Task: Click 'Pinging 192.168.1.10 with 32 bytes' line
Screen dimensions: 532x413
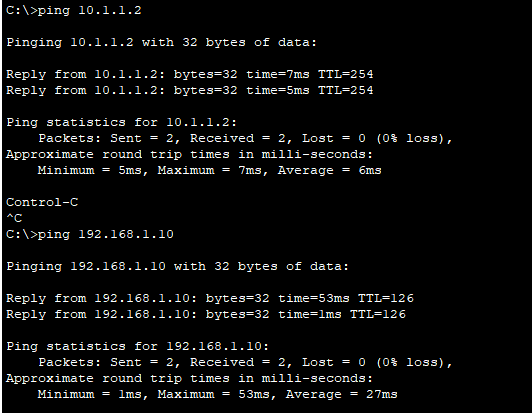Action: point(177,266)
